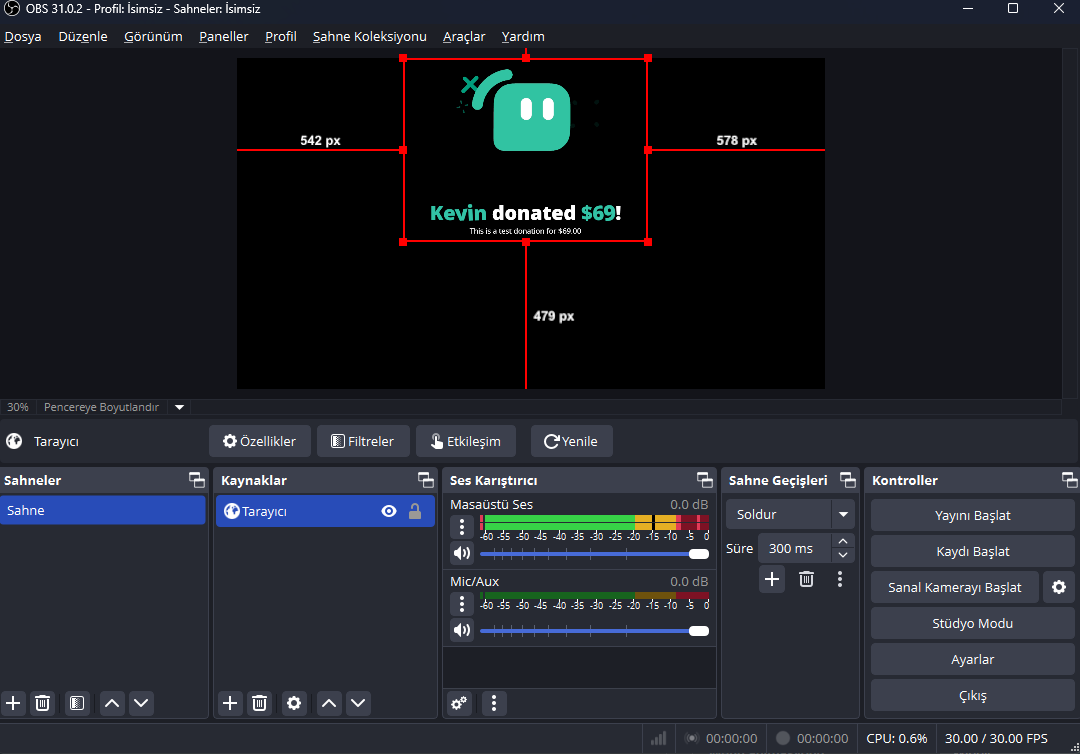1080x754 pixels.
Task: Click 30.00 / 30.00 FPS status text
Action: [x=996, y=738]
